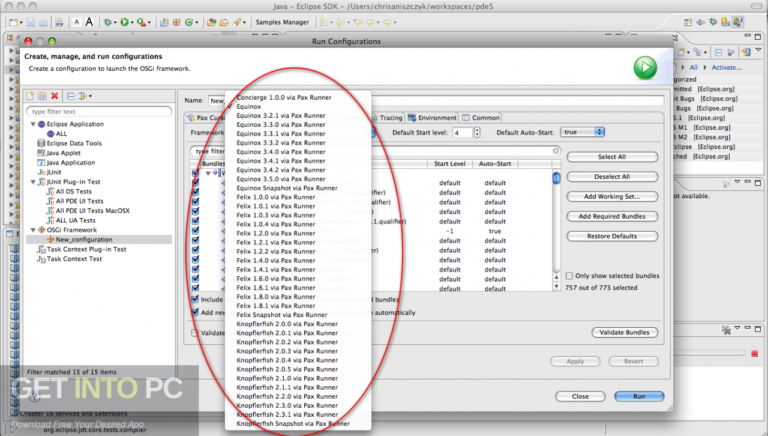
Task: Delete selected configuration with red X icon
Action: (56, 97)
